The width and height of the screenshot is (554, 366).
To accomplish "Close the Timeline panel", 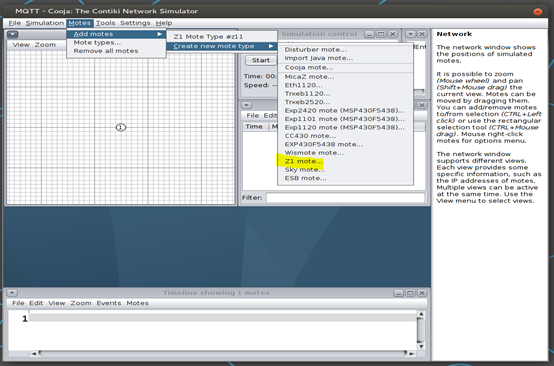I will 422,293.
